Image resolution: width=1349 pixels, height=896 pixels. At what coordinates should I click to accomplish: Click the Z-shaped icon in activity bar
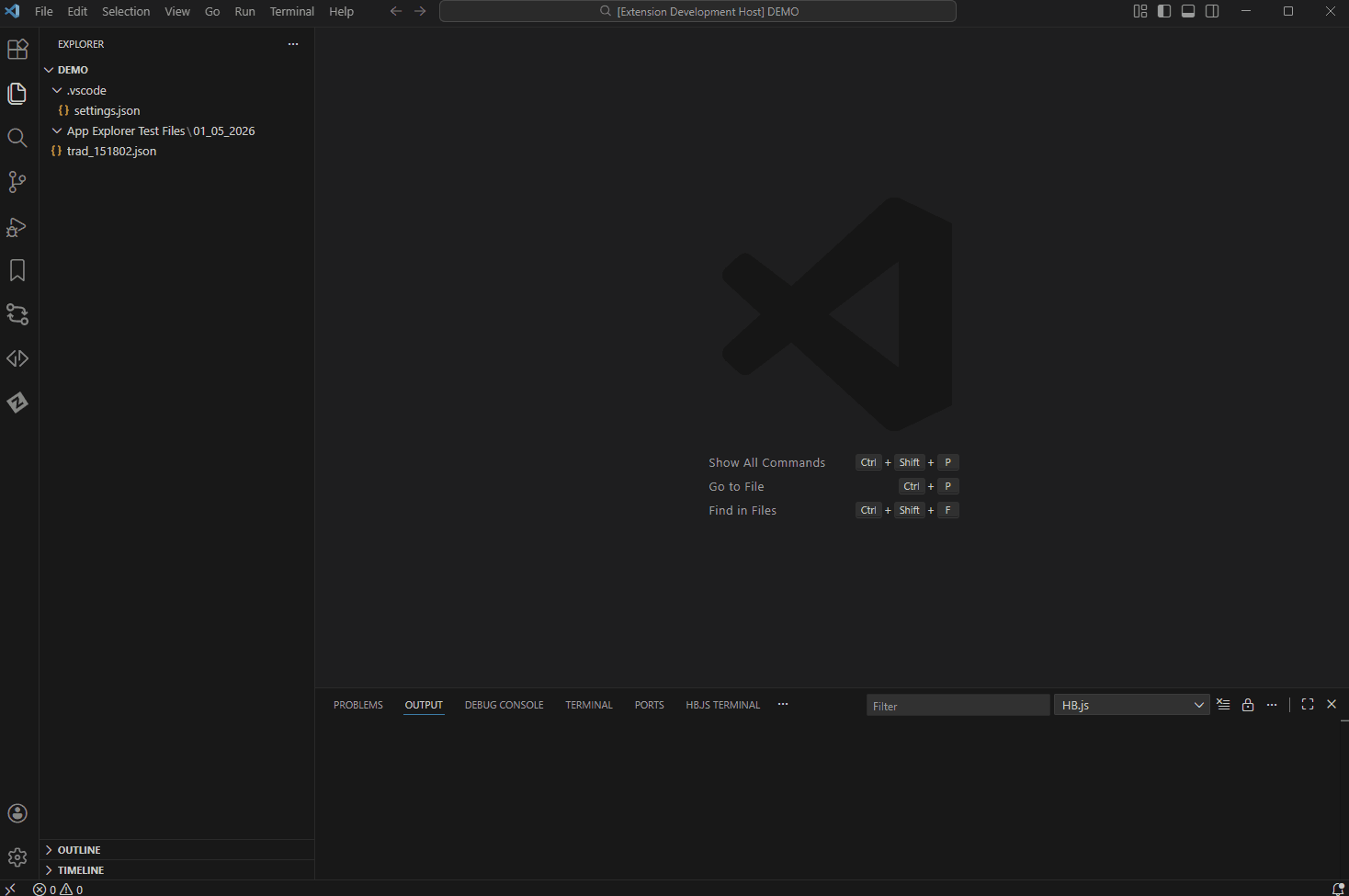click(17, 403)
